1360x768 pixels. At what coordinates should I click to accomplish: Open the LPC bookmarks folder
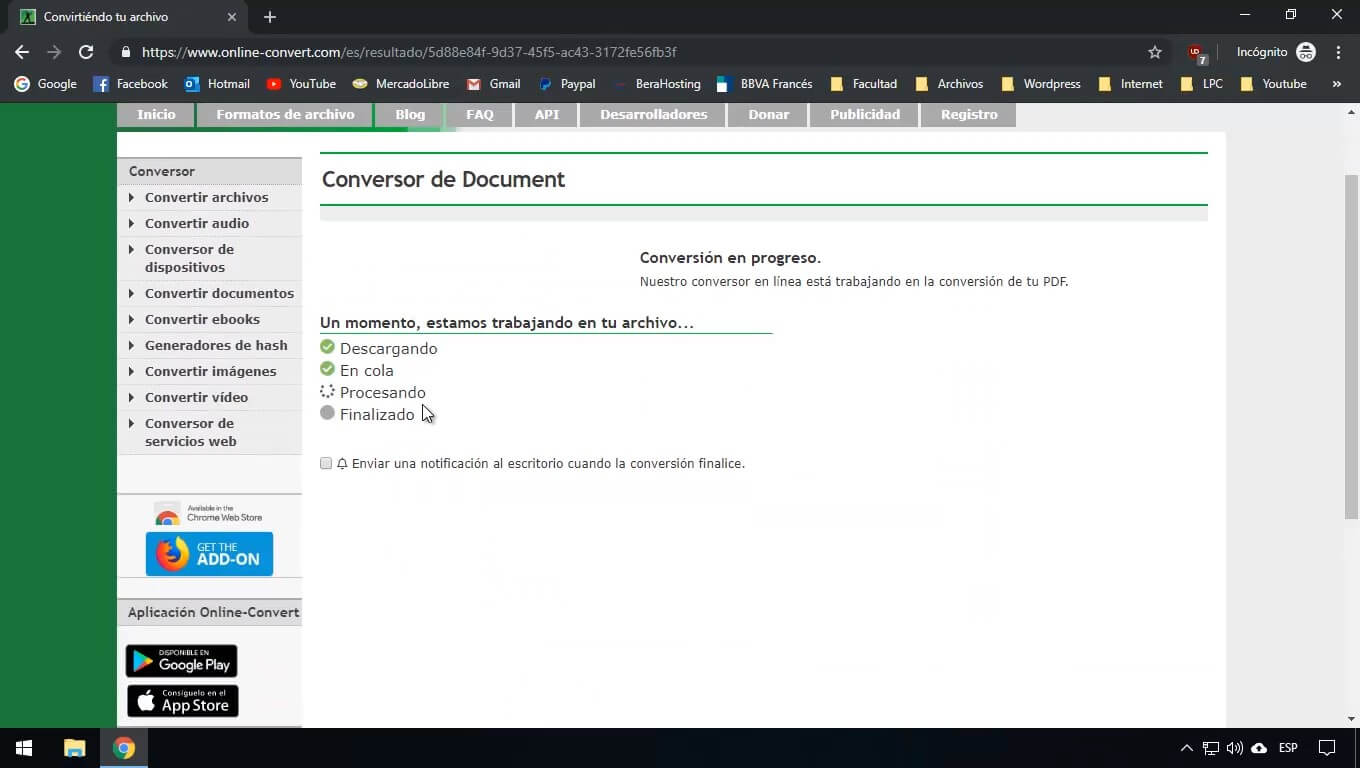[1201, 84]
